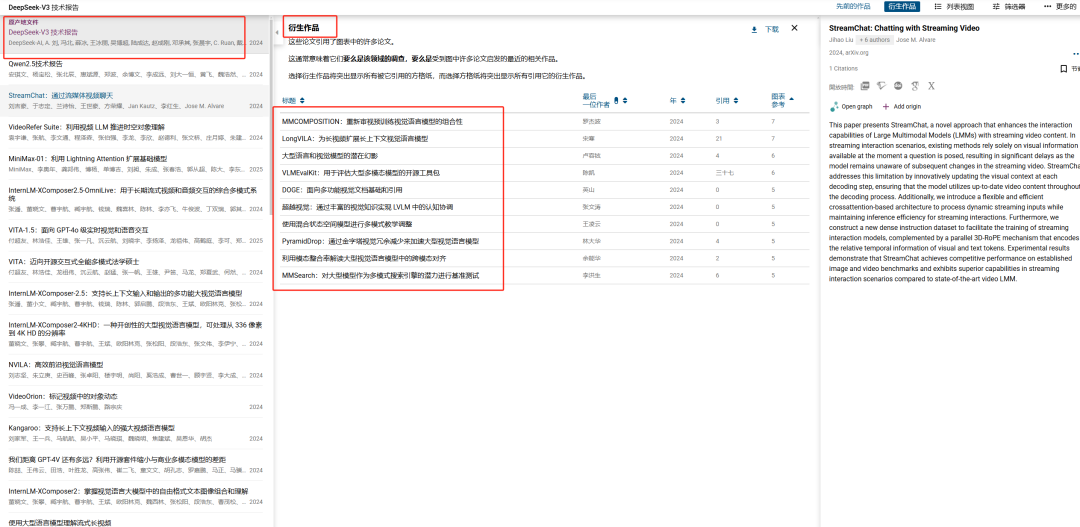
Task: Expand the '+ 6 authors' button
Action: click(x=874, y=40)
